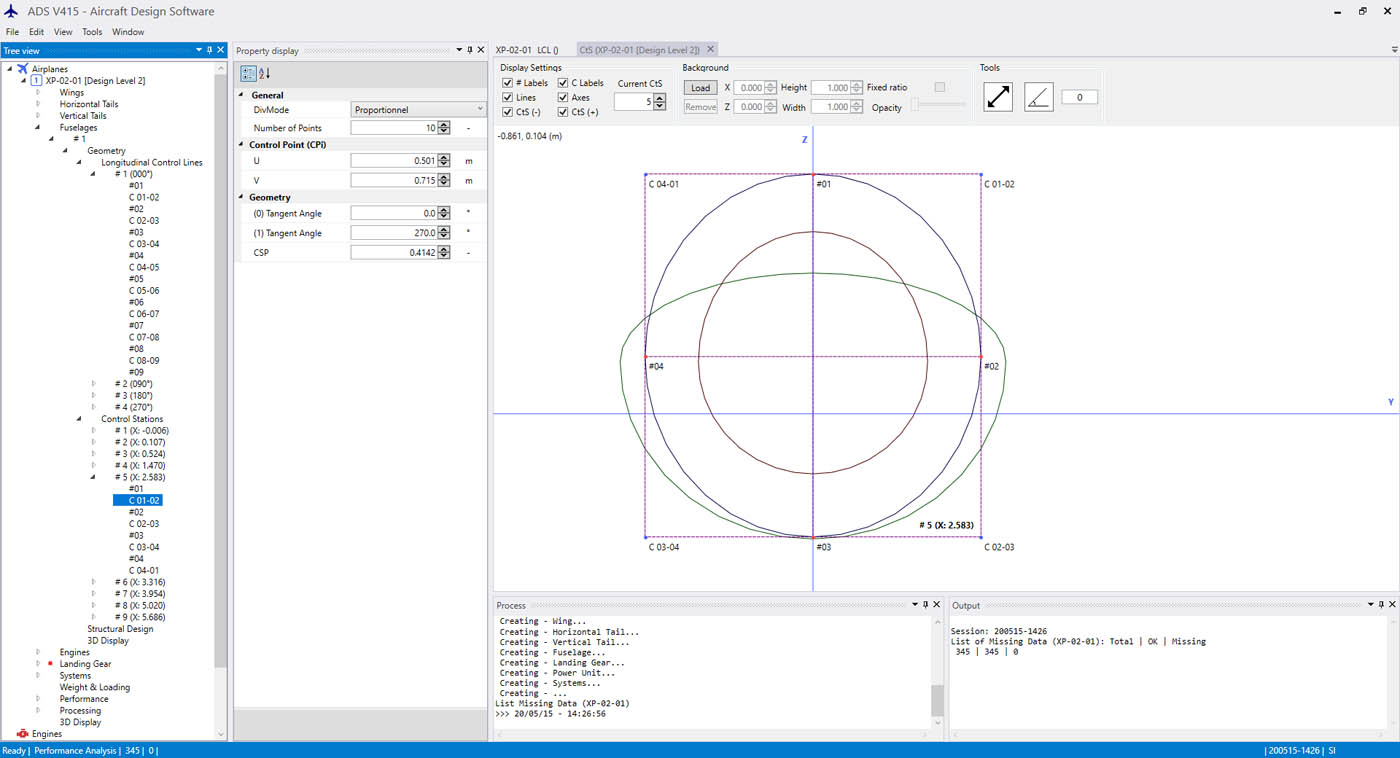The image size is (1400, 758).
Task: Toggle the CtS (+) checkbox
Action: coord(563,112)
